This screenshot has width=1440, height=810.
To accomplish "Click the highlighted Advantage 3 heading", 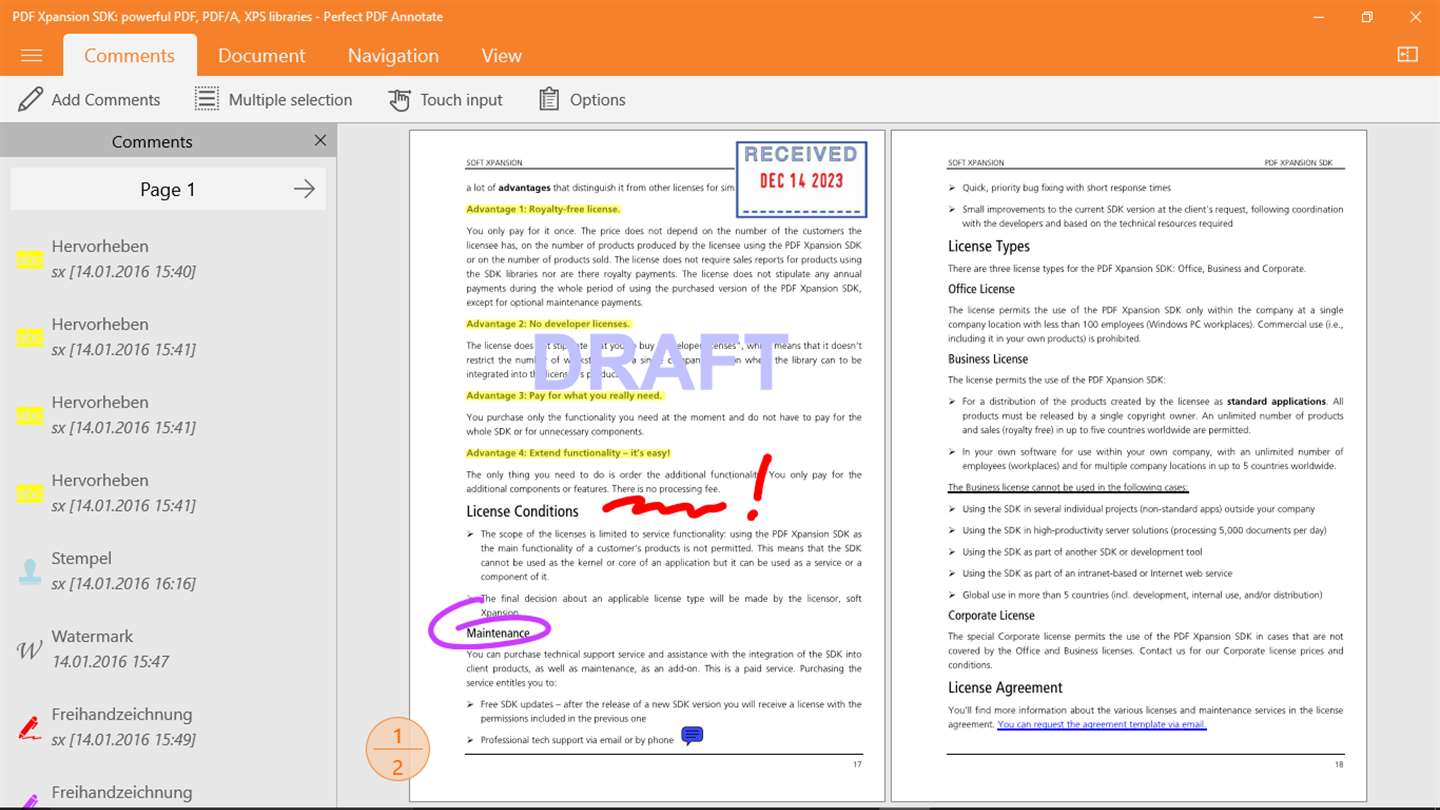I will [564, 395].
